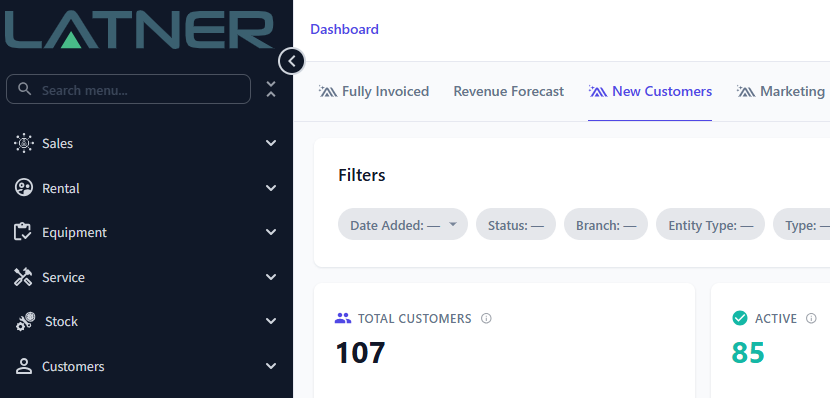Click the Customers person icon
The height and width of the screenshot is (398, 830).
click(x=24, y=366)
